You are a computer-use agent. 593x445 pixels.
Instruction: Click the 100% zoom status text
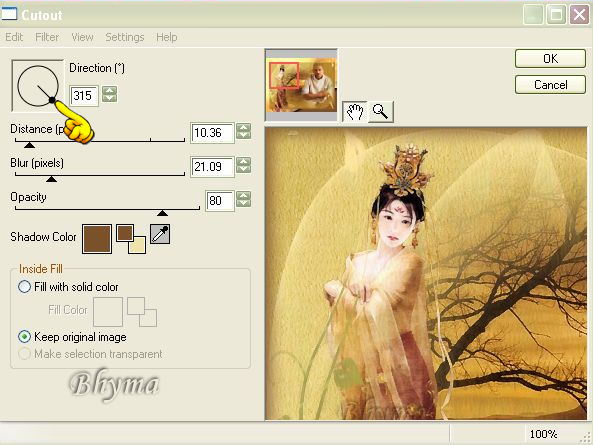(543, 434)
